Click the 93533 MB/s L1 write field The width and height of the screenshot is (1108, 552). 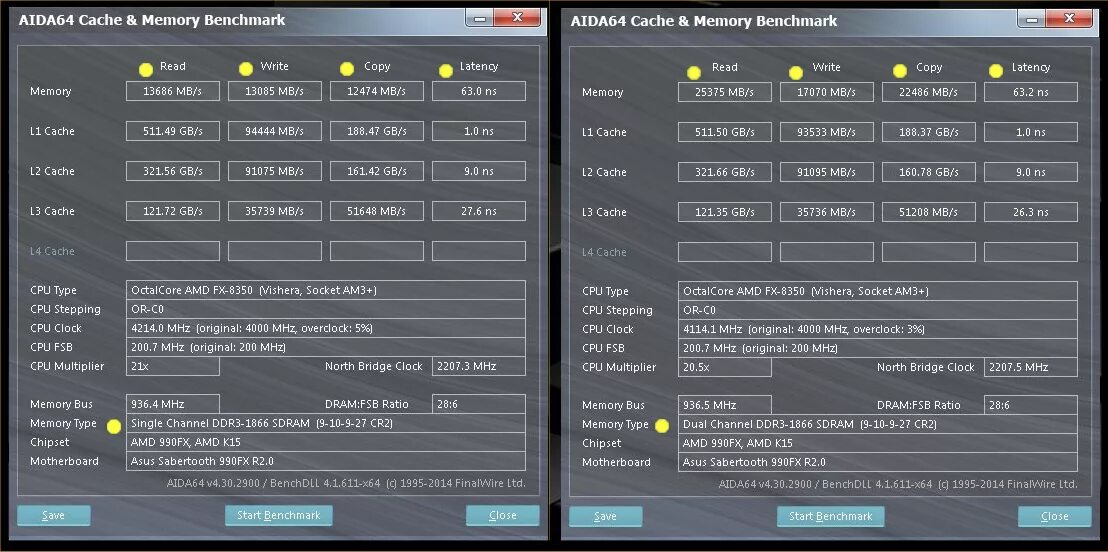pyautogui.click(x=827, y=131)
